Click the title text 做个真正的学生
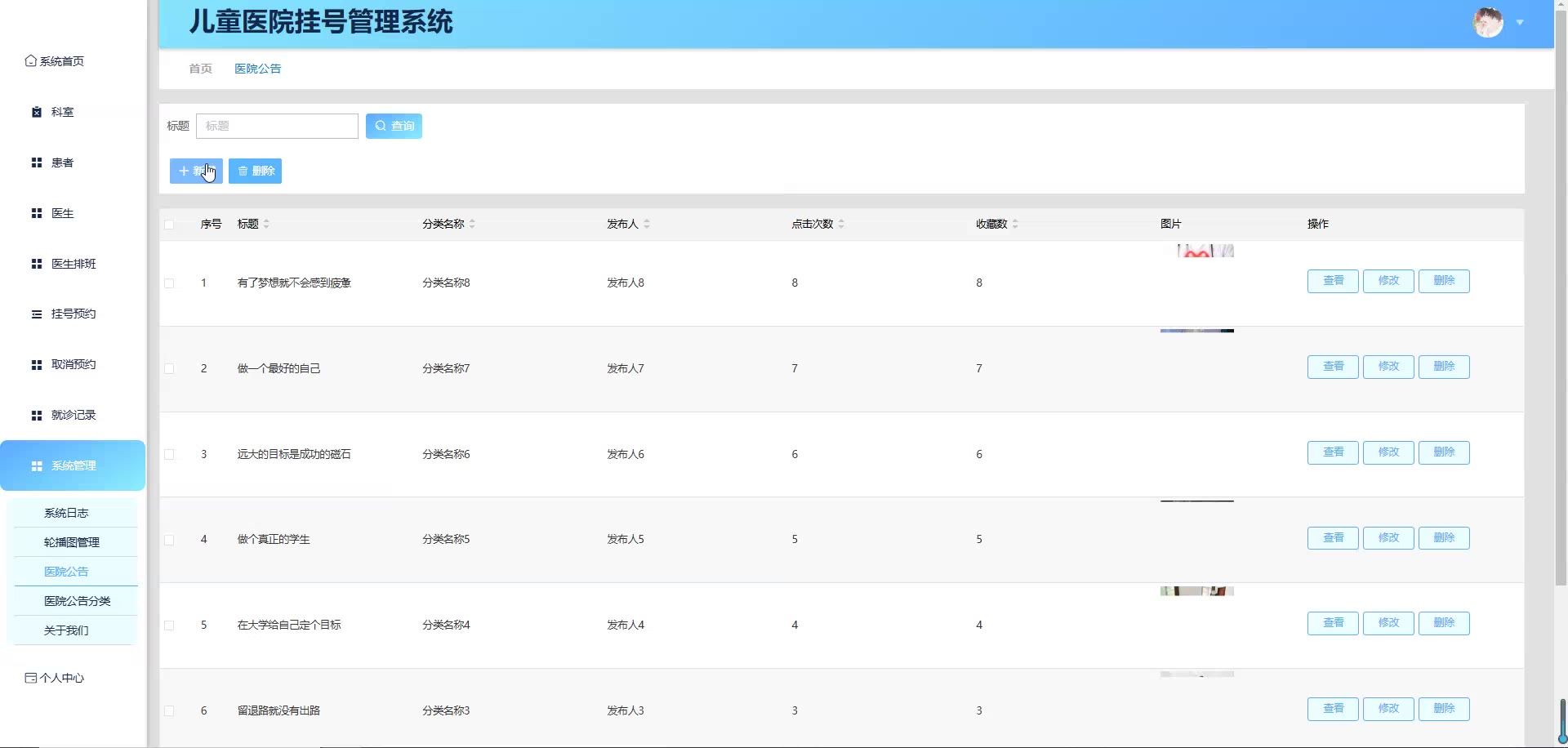This screenshot has width=1568, height=748. click(274, 540)
